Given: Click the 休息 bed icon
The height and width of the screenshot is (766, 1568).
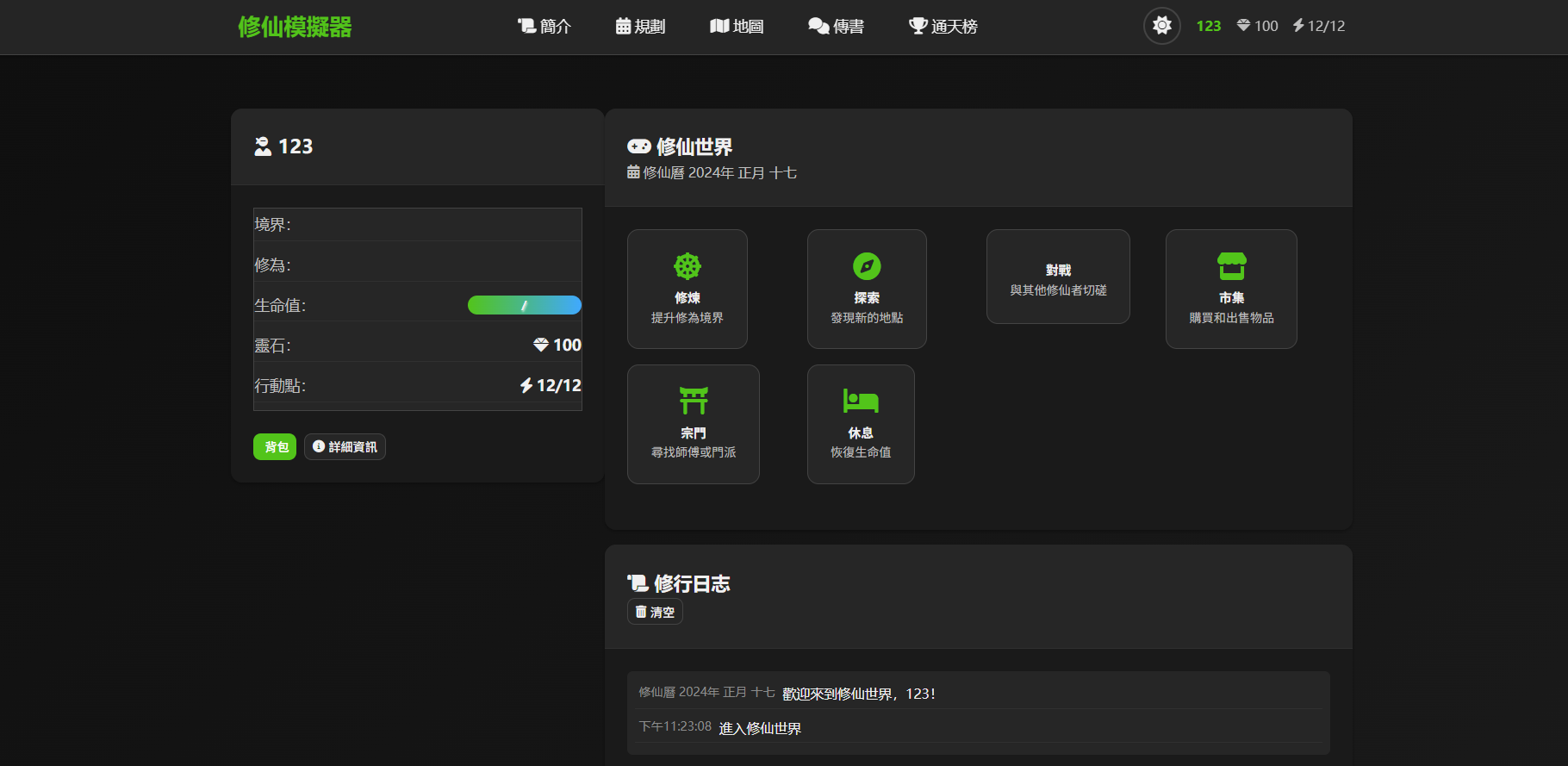Looking at the screenshot, I should (x=860, y=401).
